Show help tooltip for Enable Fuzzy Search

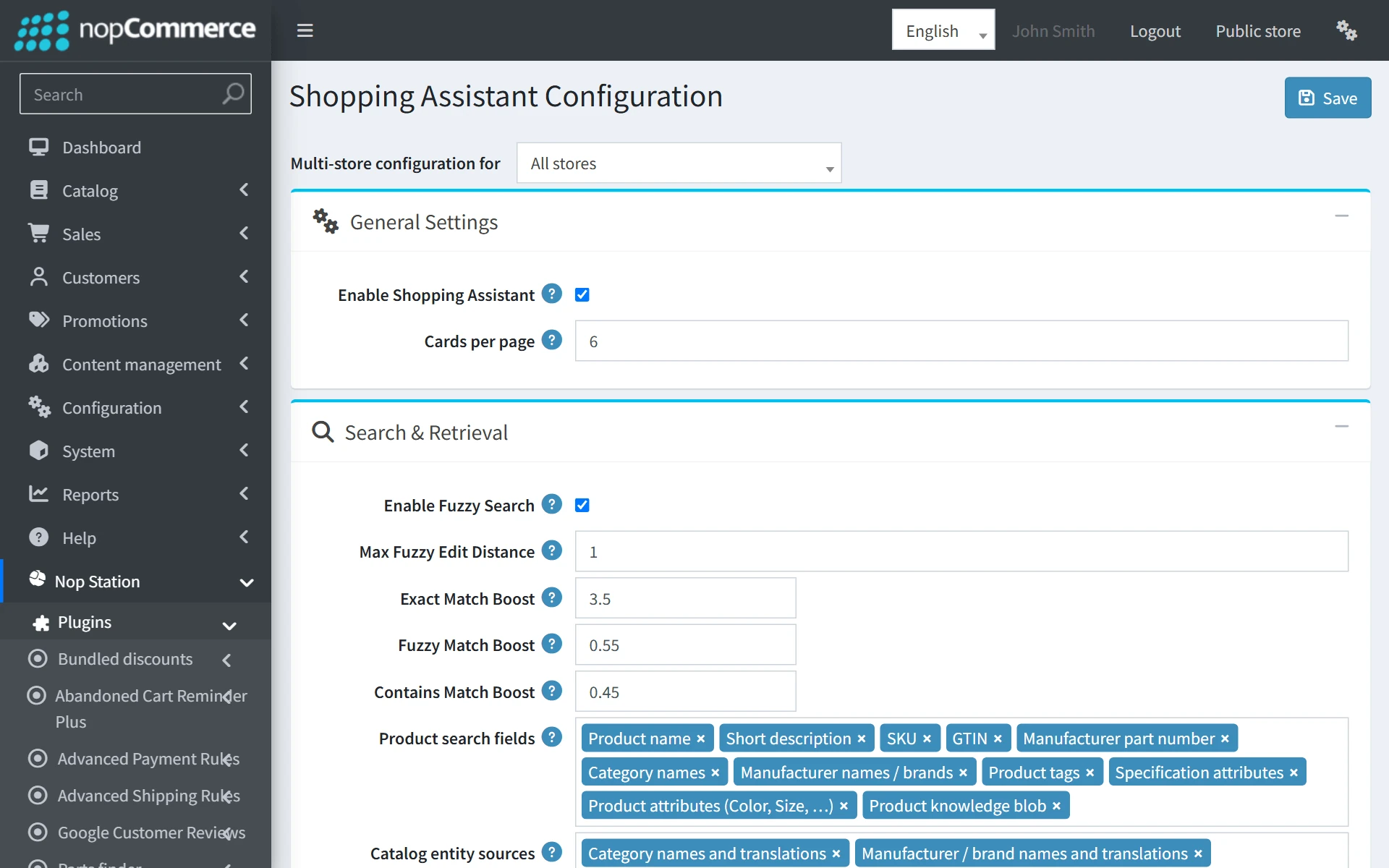point(552,504)
